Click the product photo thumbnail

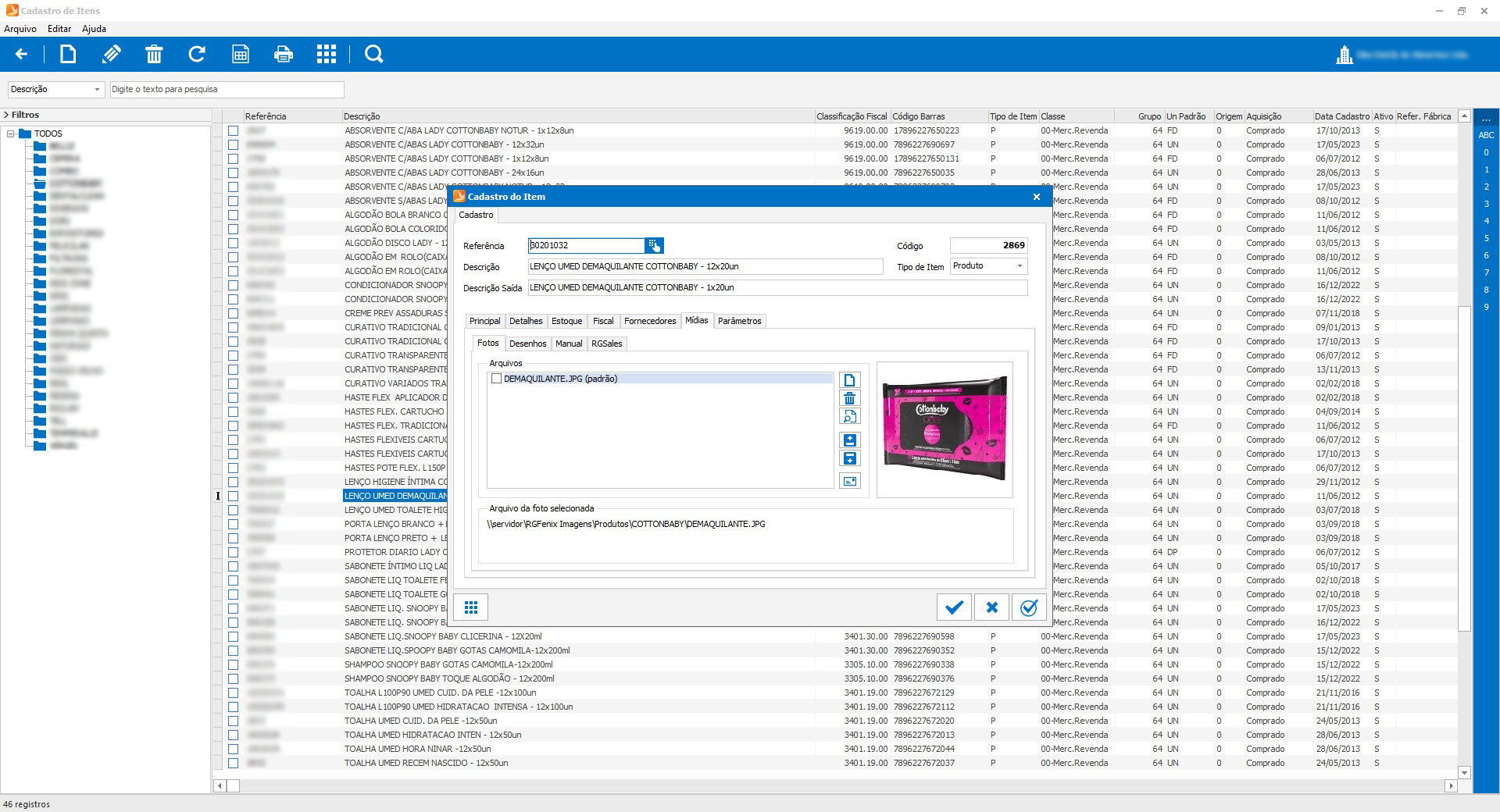tap(945, 429)
